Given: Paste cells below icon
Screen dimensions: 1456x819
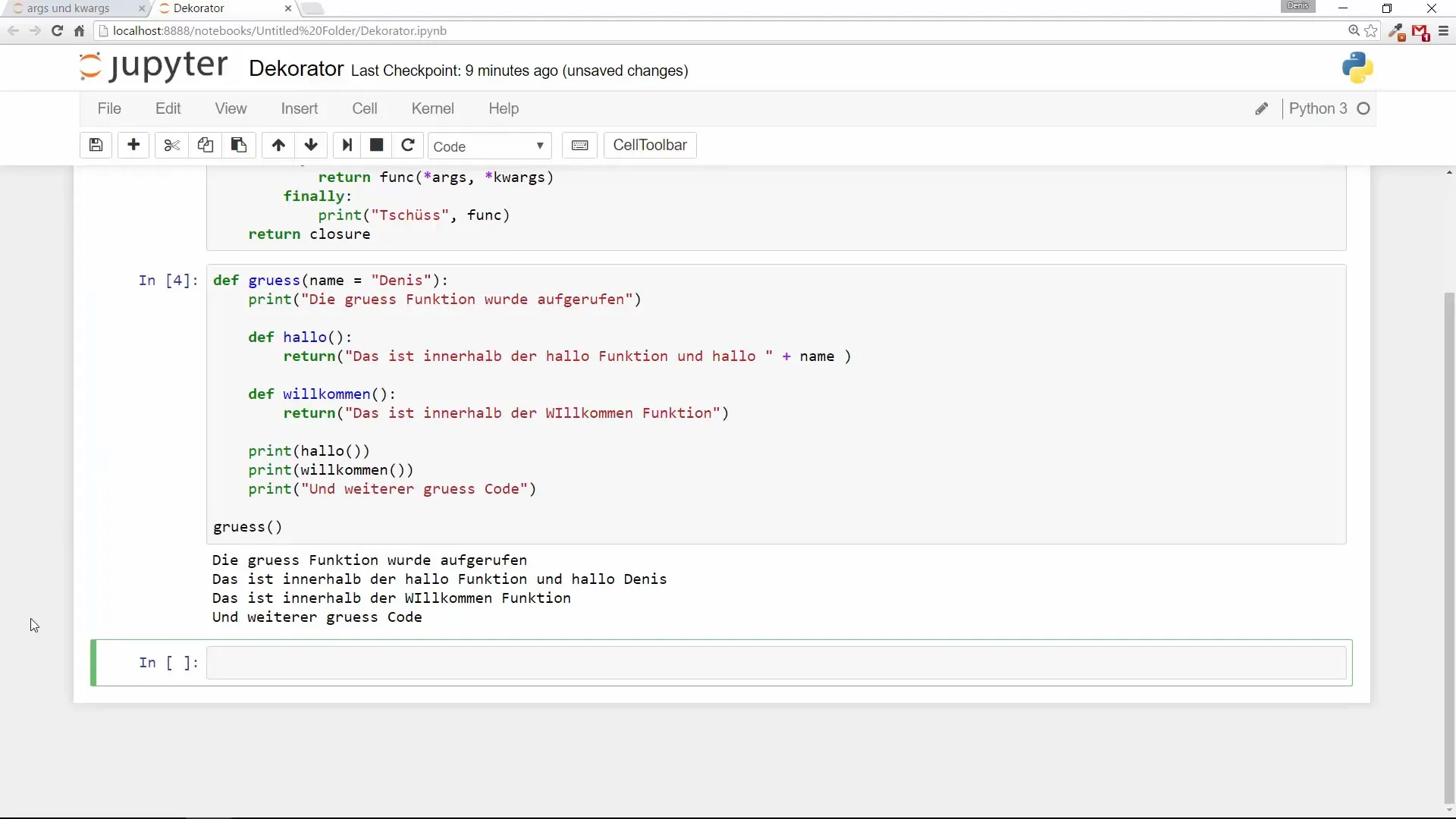Looking at the screenshot, I should pos(238,145).
